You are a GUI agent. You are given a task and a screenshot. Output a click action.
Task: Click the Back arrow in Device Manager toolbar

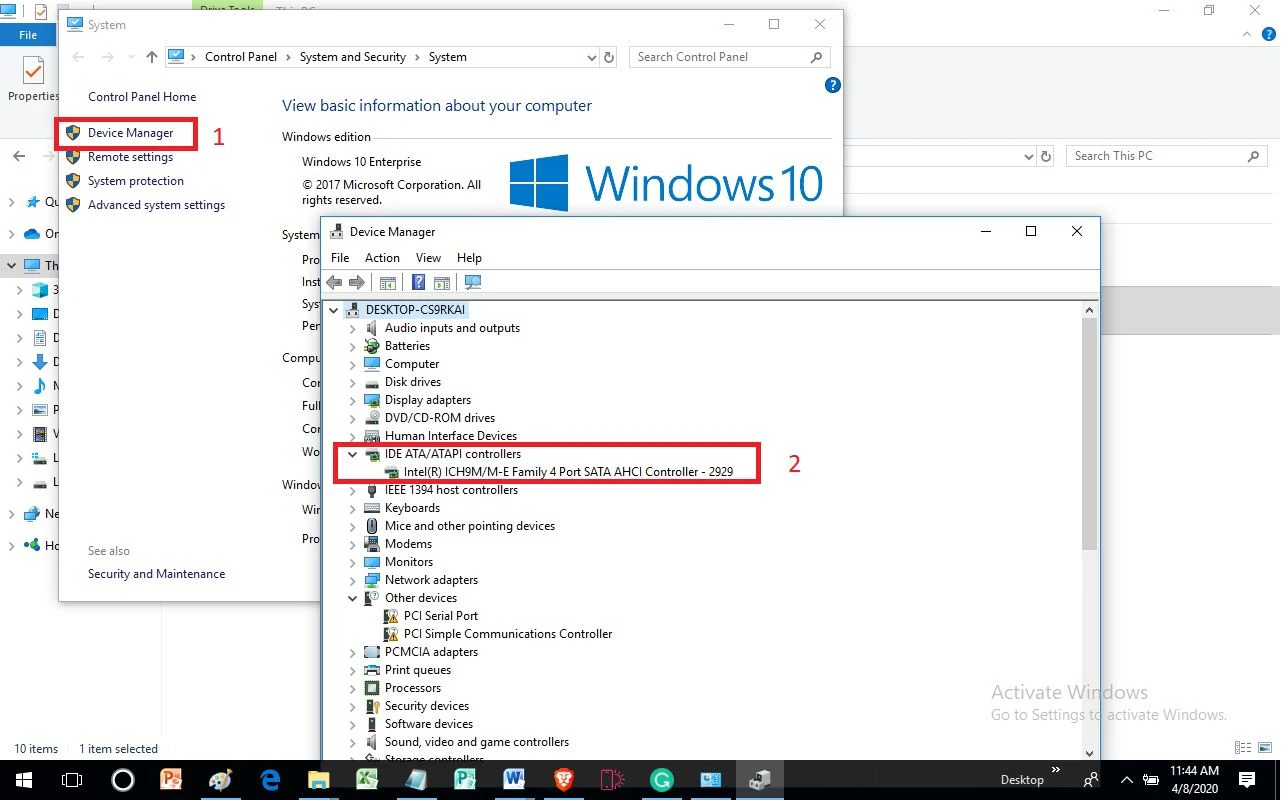click(x=335, y=283)
